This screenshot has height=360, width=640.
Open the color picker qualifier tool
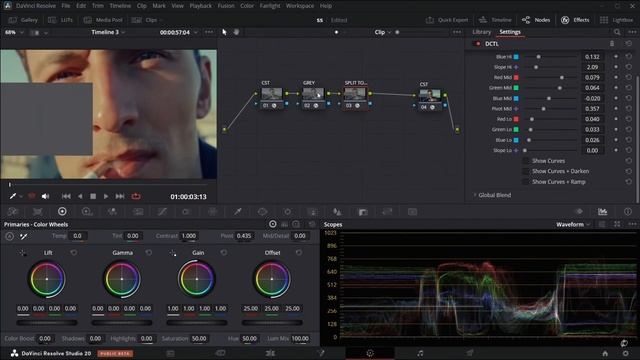13,197
